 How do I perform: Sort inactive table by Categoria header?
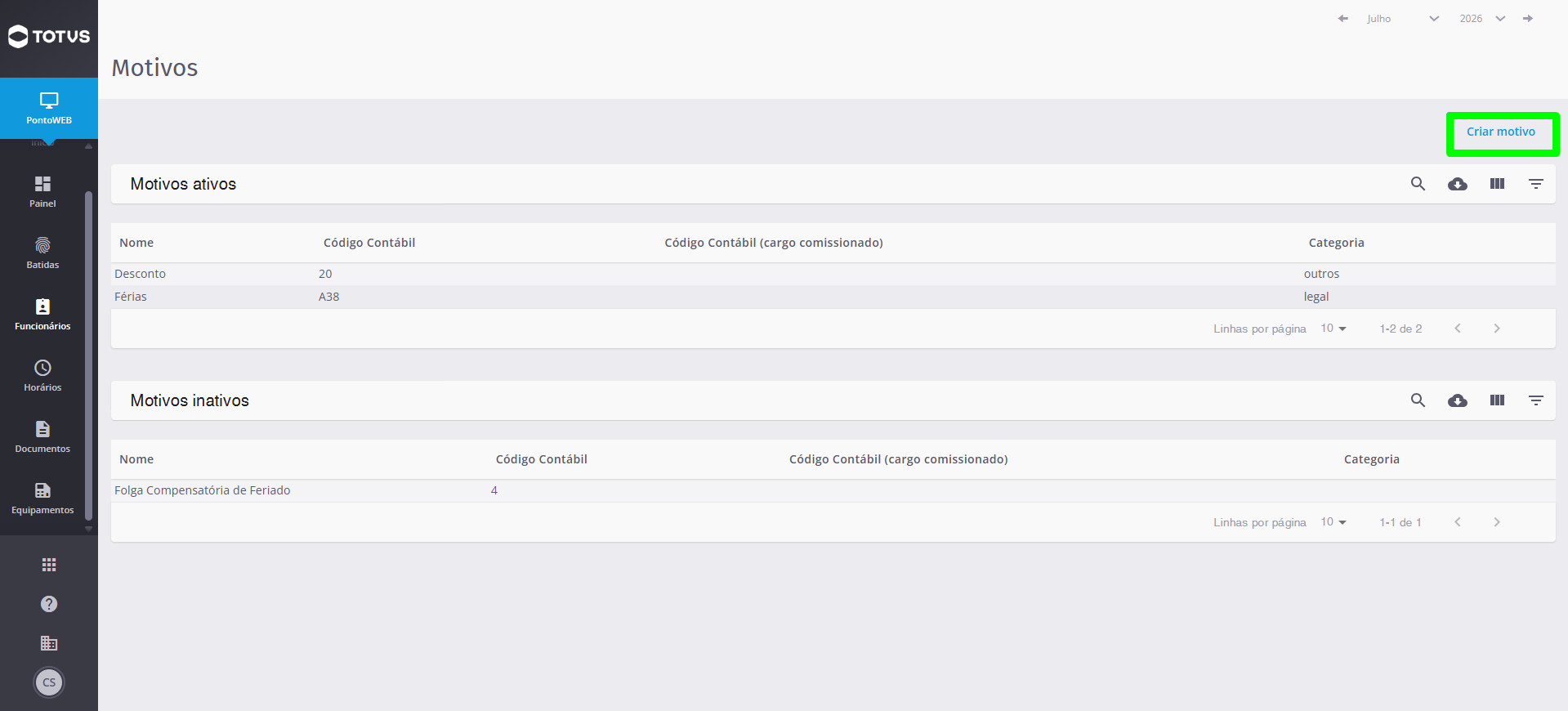coord(1372,459)
